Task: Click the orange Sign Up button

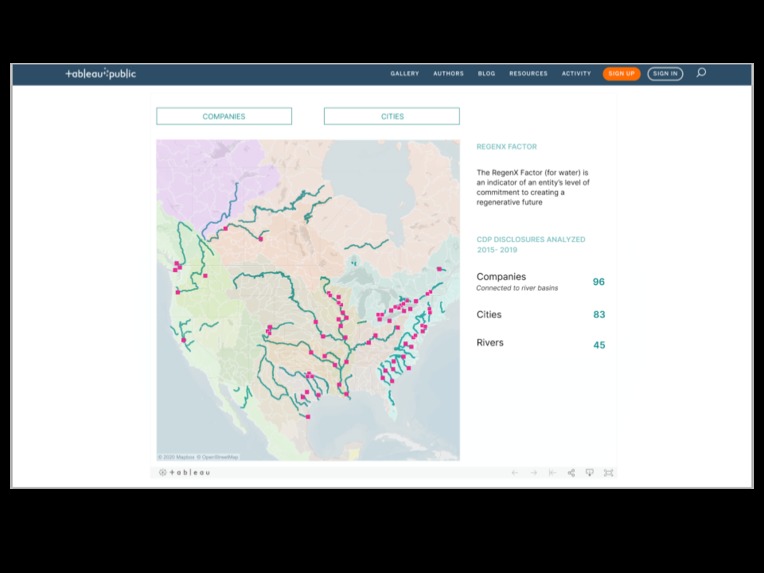Action: tap(621, 74)
